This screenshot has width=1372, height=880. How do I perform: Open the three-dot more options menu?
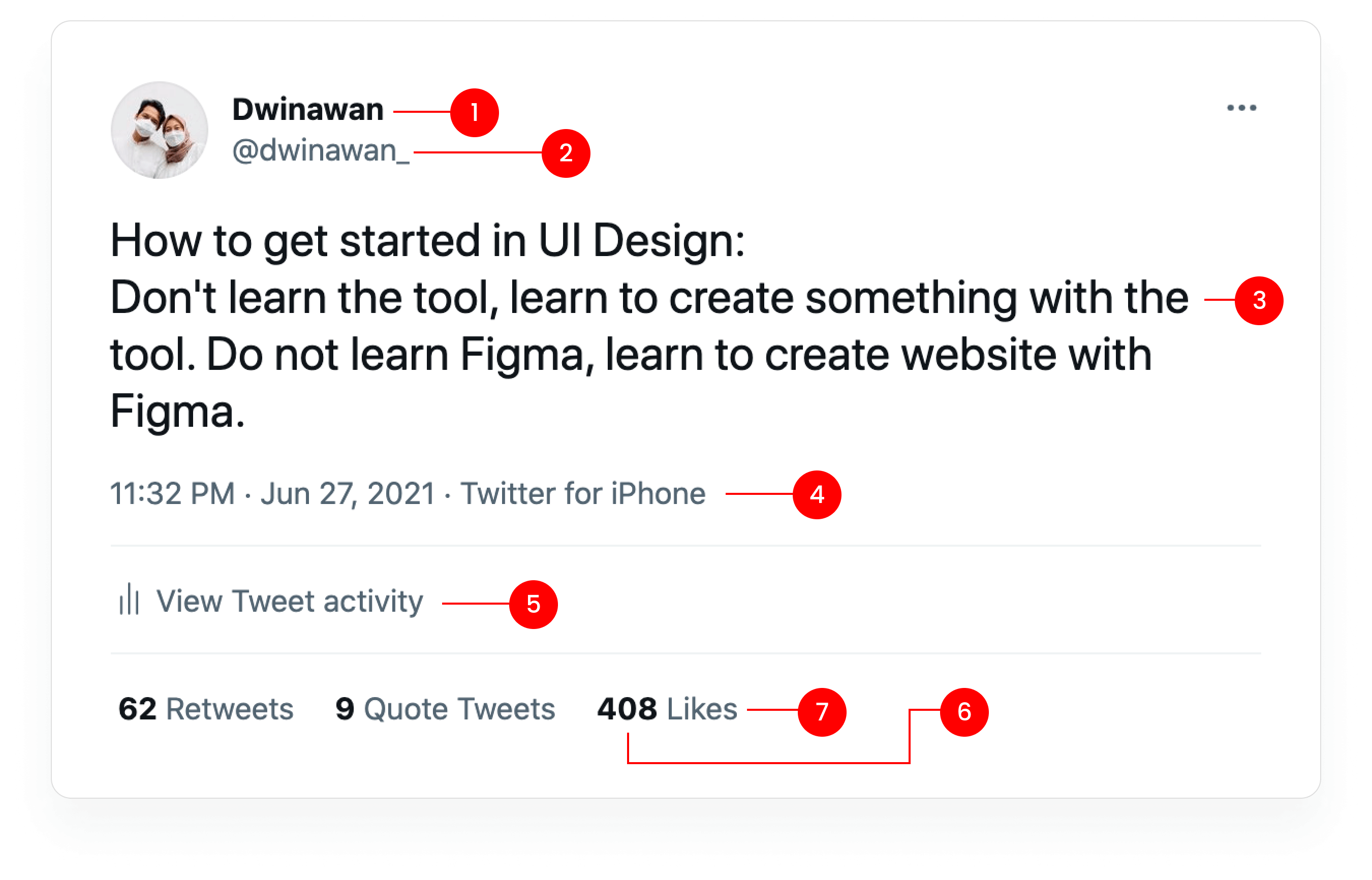pyautogui.click(x=1241, y=108)
